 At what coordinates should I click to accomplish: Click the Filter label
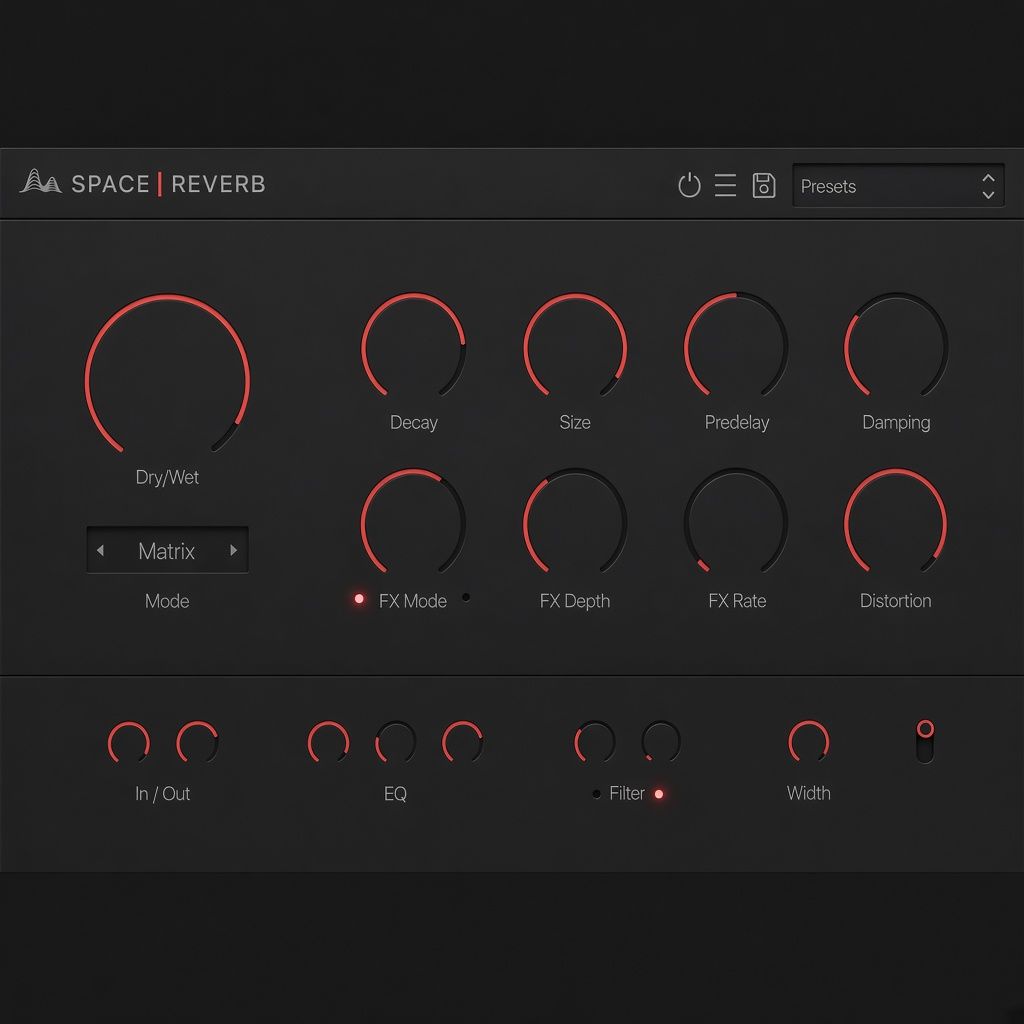(x=627, y=793)
